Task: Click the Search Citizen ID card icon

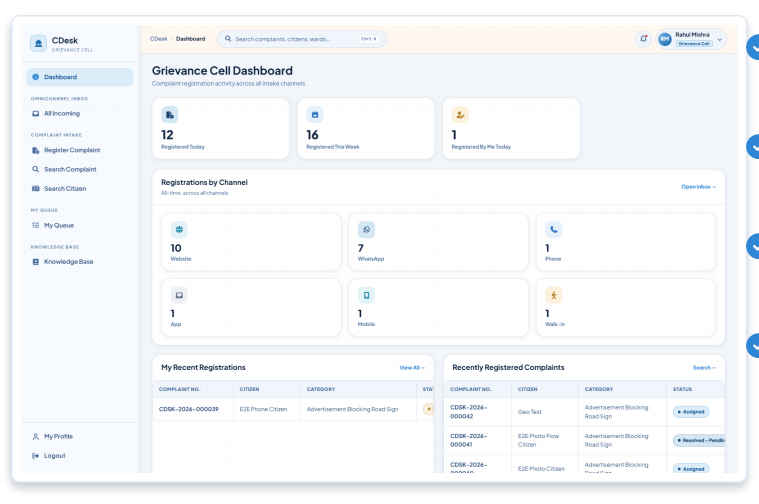Action: tap(35, 188)
